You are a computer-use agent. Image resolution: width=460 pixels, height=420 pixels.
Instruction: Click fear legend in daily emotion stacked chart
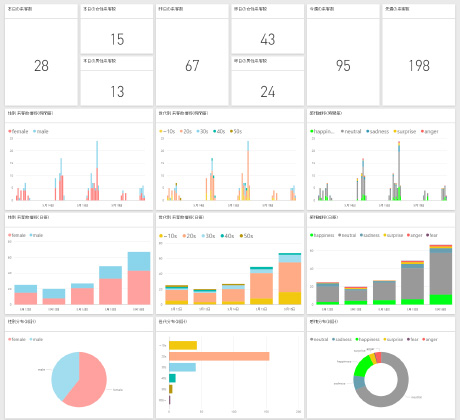[432, 235]
